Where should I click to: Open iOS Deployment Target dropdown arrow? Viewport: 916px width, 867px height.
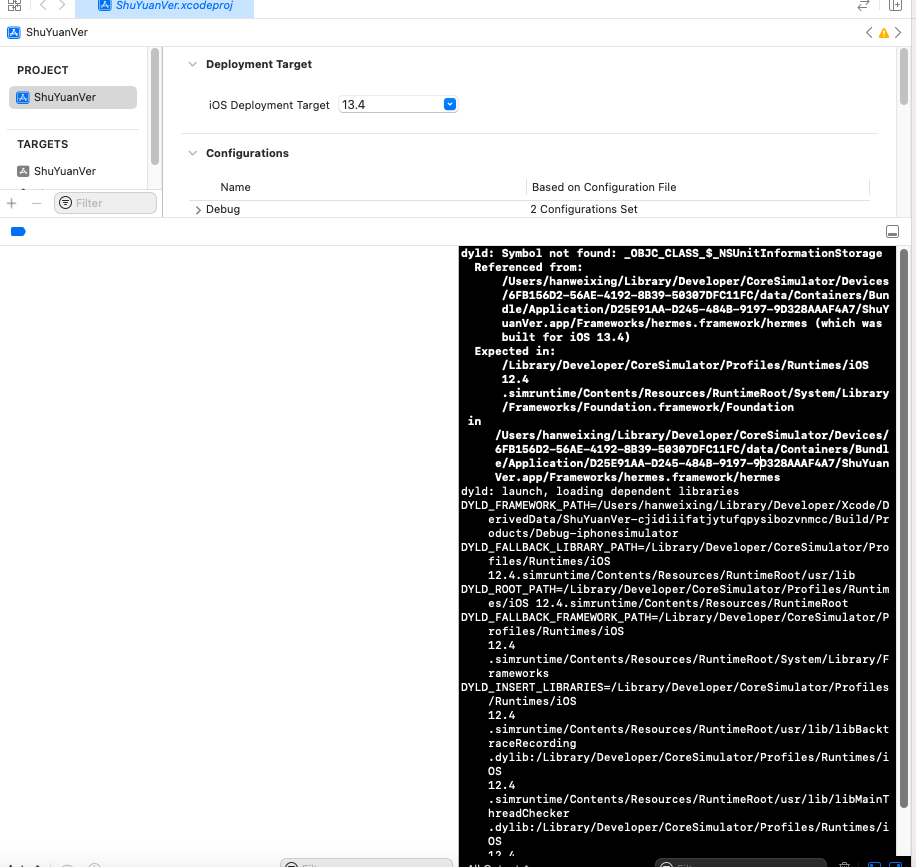[x=449, y=105]
